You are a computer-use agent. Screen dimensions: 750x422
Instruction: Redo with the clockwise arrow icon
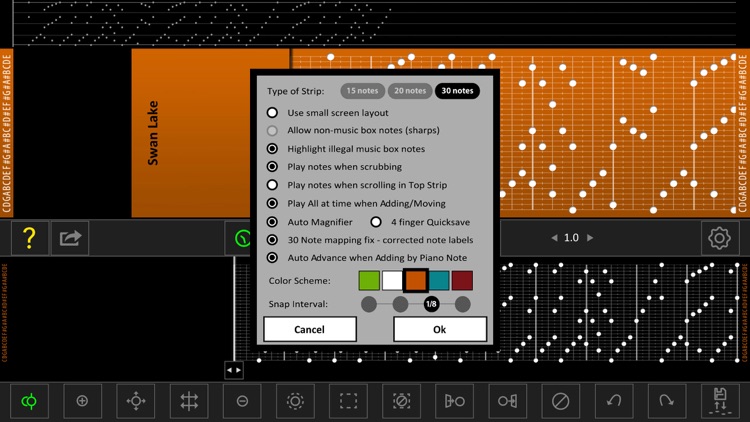667,401
